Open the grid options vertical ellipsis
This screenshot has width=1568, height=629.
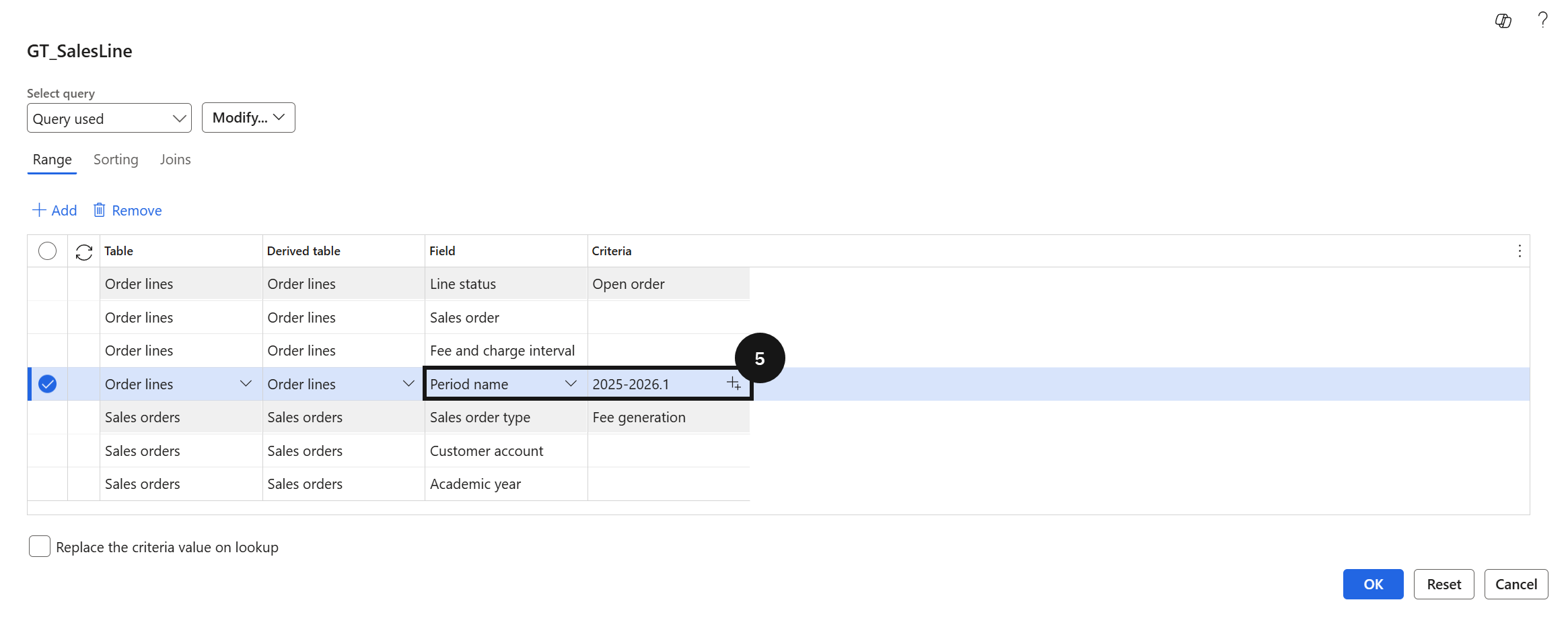(1520, 251)
